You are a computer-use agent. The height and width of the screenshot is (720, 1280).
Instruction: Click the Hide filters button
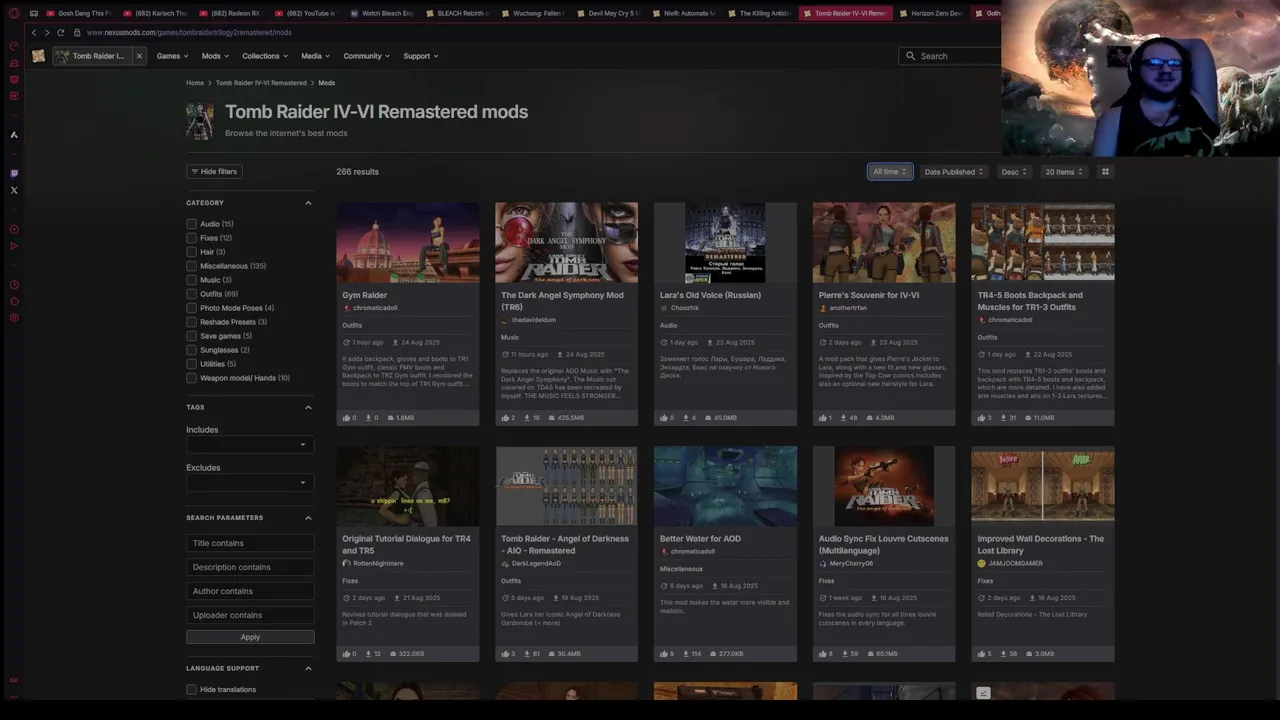pos(214,172)
